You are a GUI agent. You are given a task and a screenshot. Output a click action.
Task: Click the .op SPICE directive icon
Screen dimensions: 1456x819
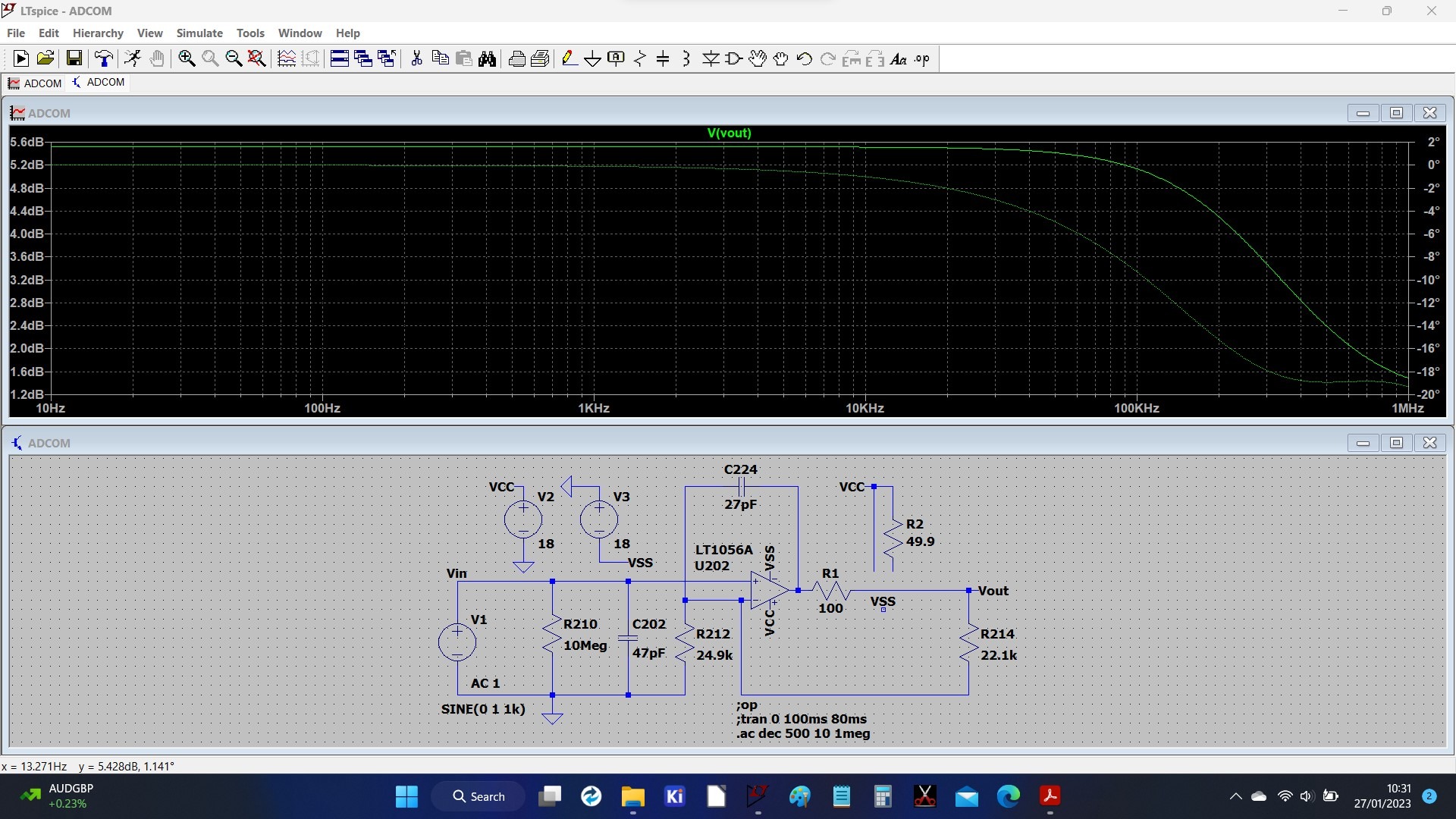tap(922, 58)
